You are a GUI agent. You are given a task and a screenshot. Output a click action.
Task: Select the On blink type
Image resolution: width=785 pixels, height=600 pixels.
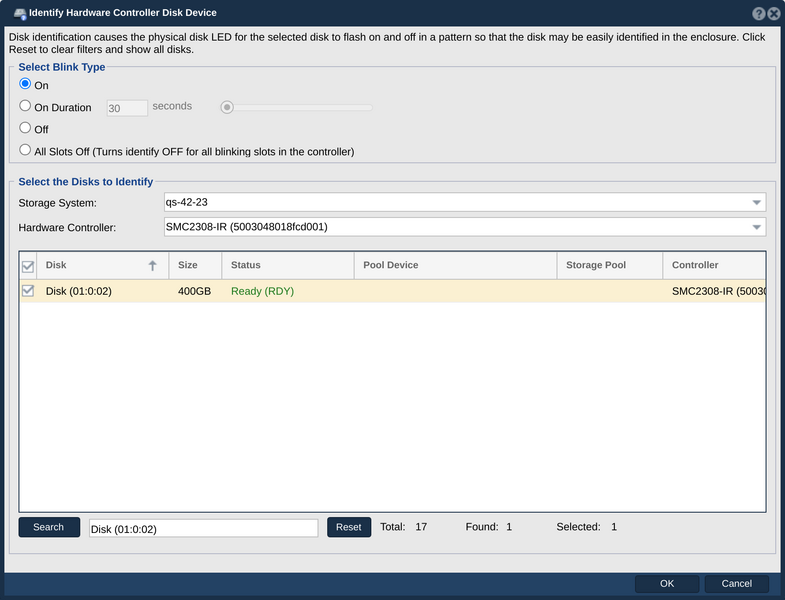pyautogui.click(x=25, y=84)
